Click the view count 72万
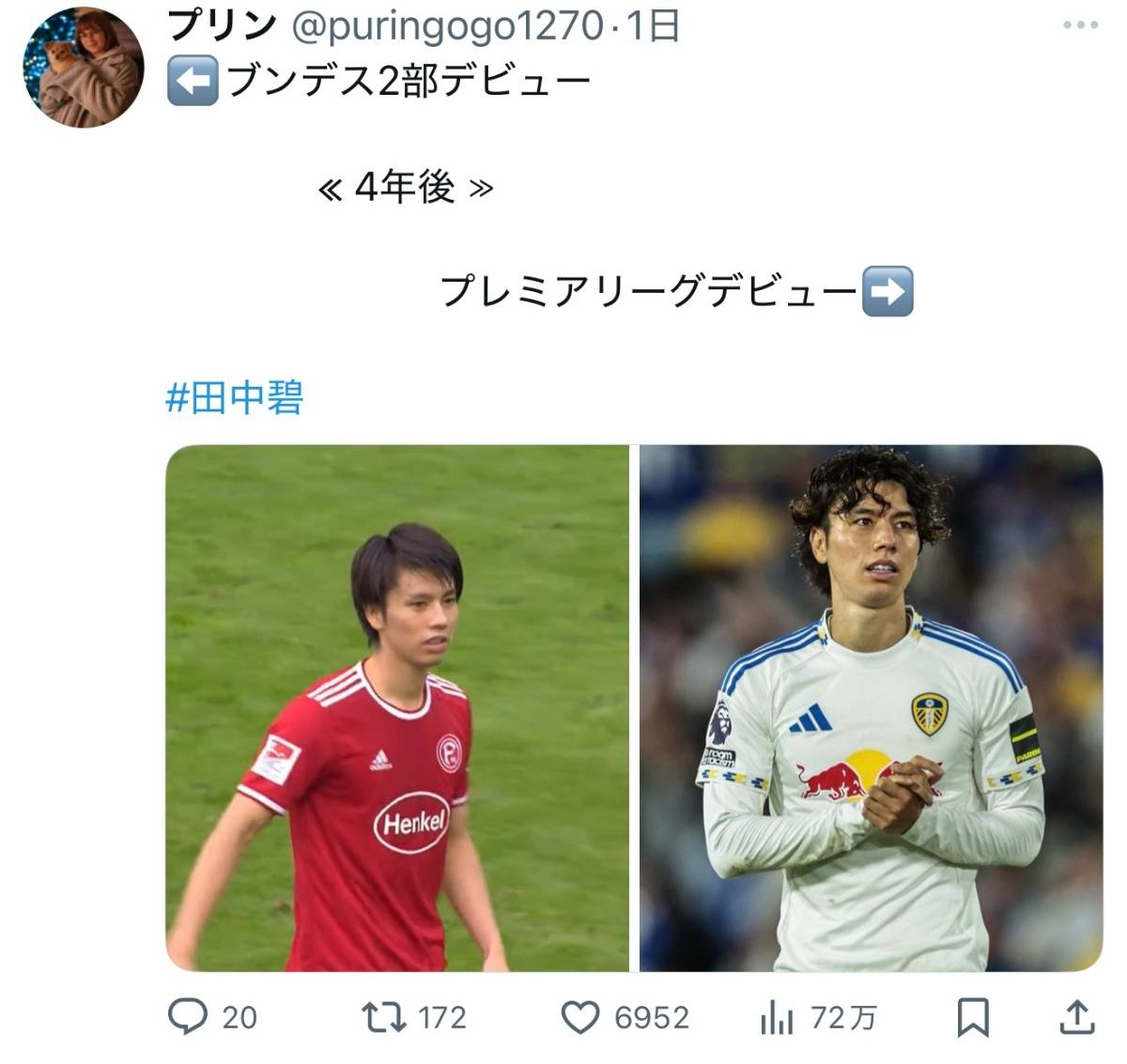Viewport: 1127px width, 1064px height. 842,1017
